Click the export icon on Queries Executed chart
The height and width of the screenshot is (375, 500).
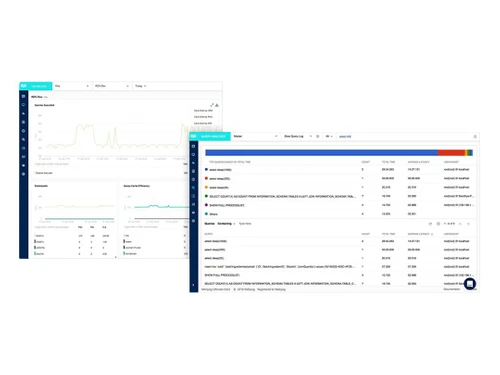pos(217,105)
